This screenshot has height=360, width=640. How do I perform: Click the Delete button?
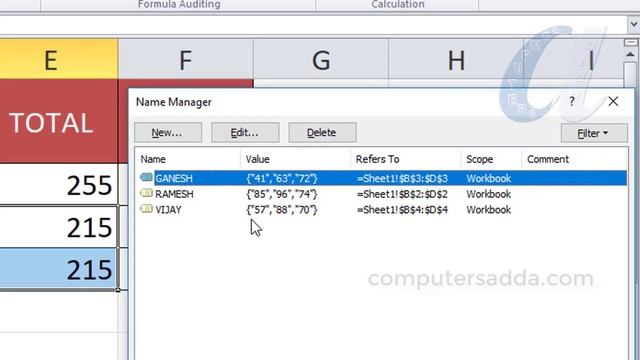[x=322, y=133]
